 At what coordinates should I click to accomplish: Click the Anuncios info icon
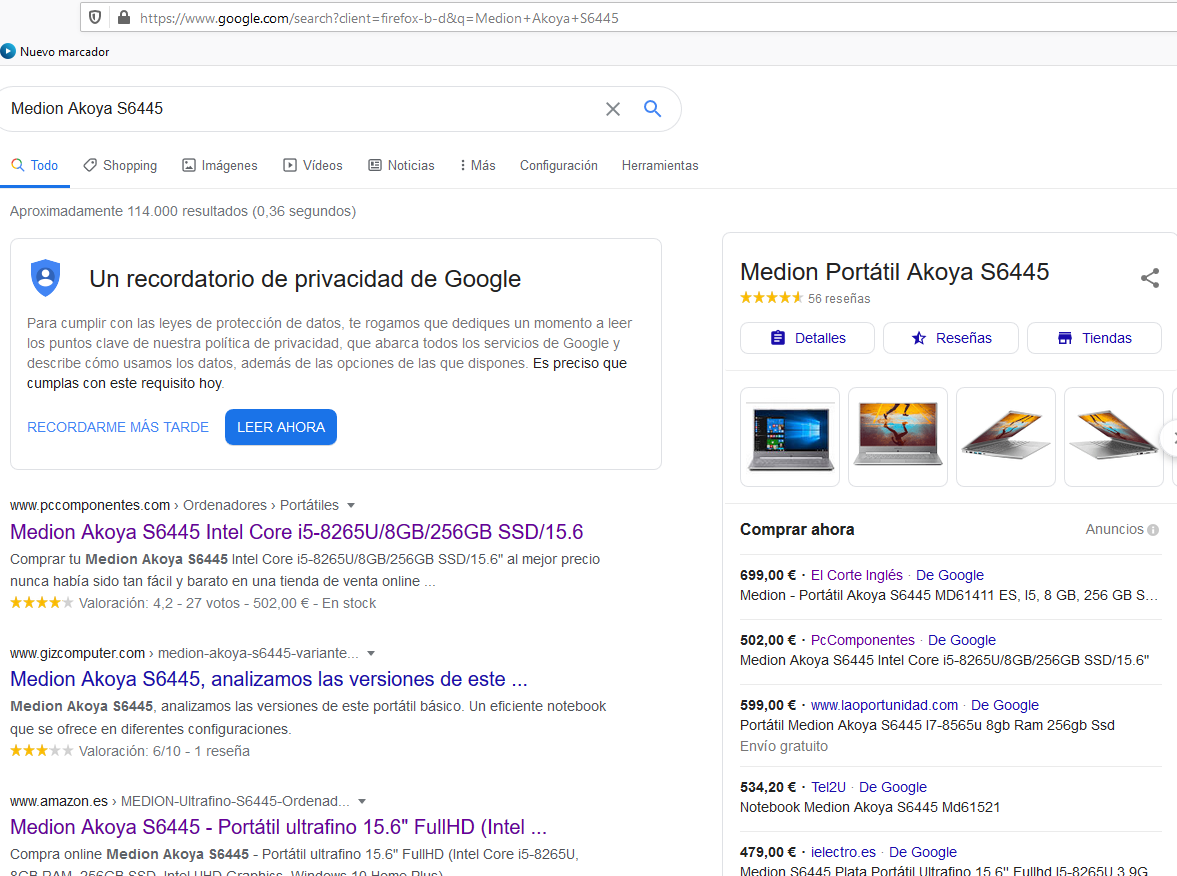click(1153, 530)
